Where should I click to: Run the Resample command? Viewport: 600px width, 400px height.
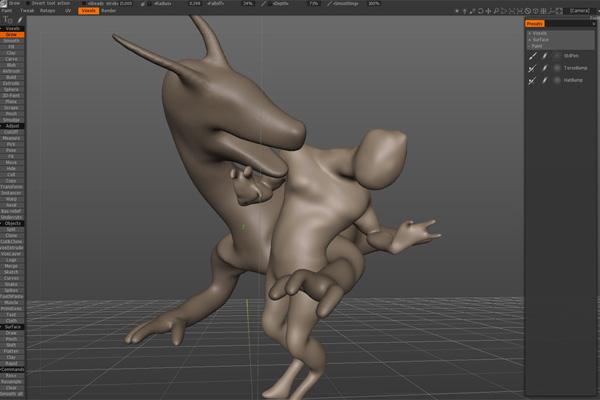click(11, 382)
